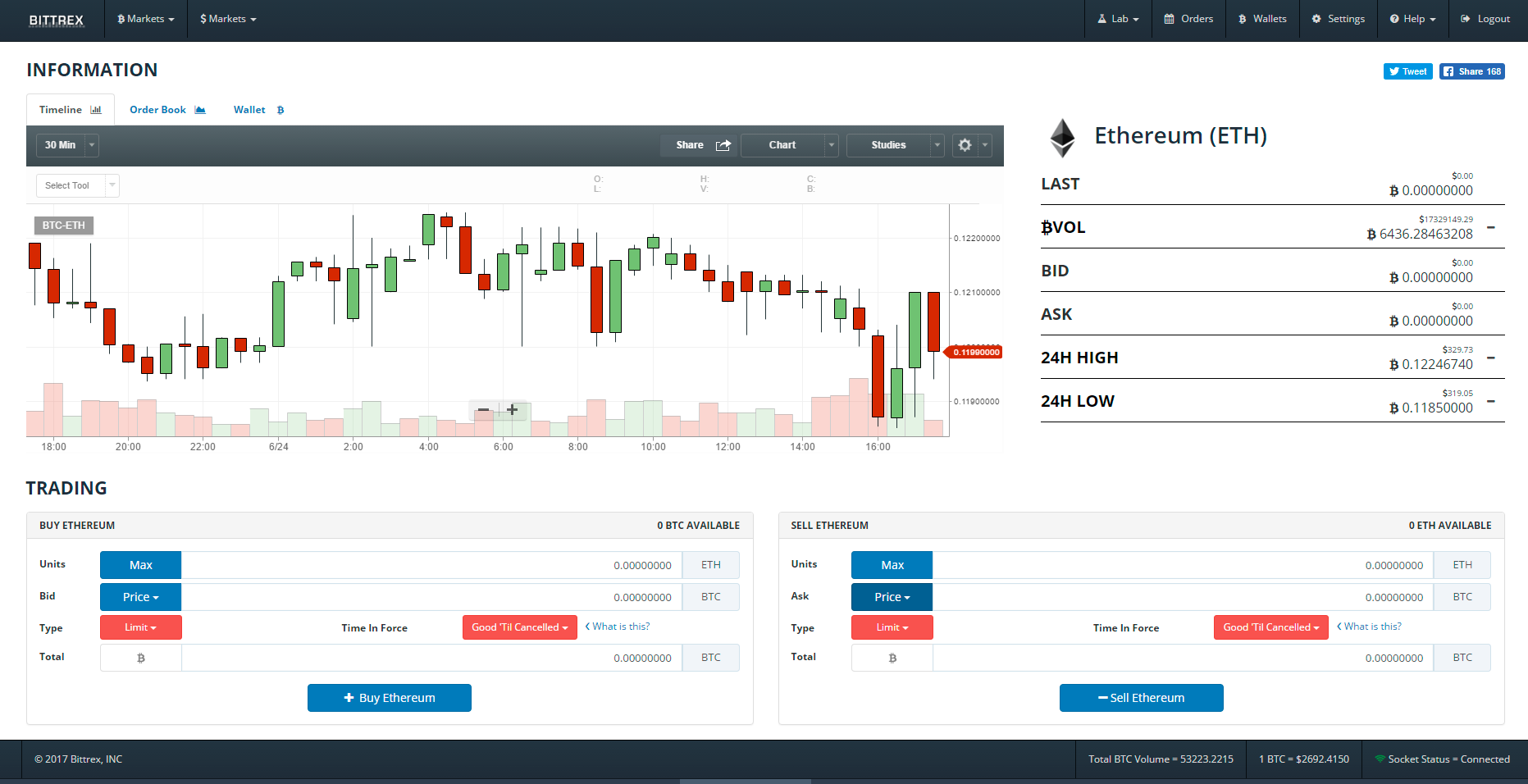Viewport: 1528px width, 784px height.
Task: Open Limit type dropdown in Sell panel
Action: click(892, 627)
